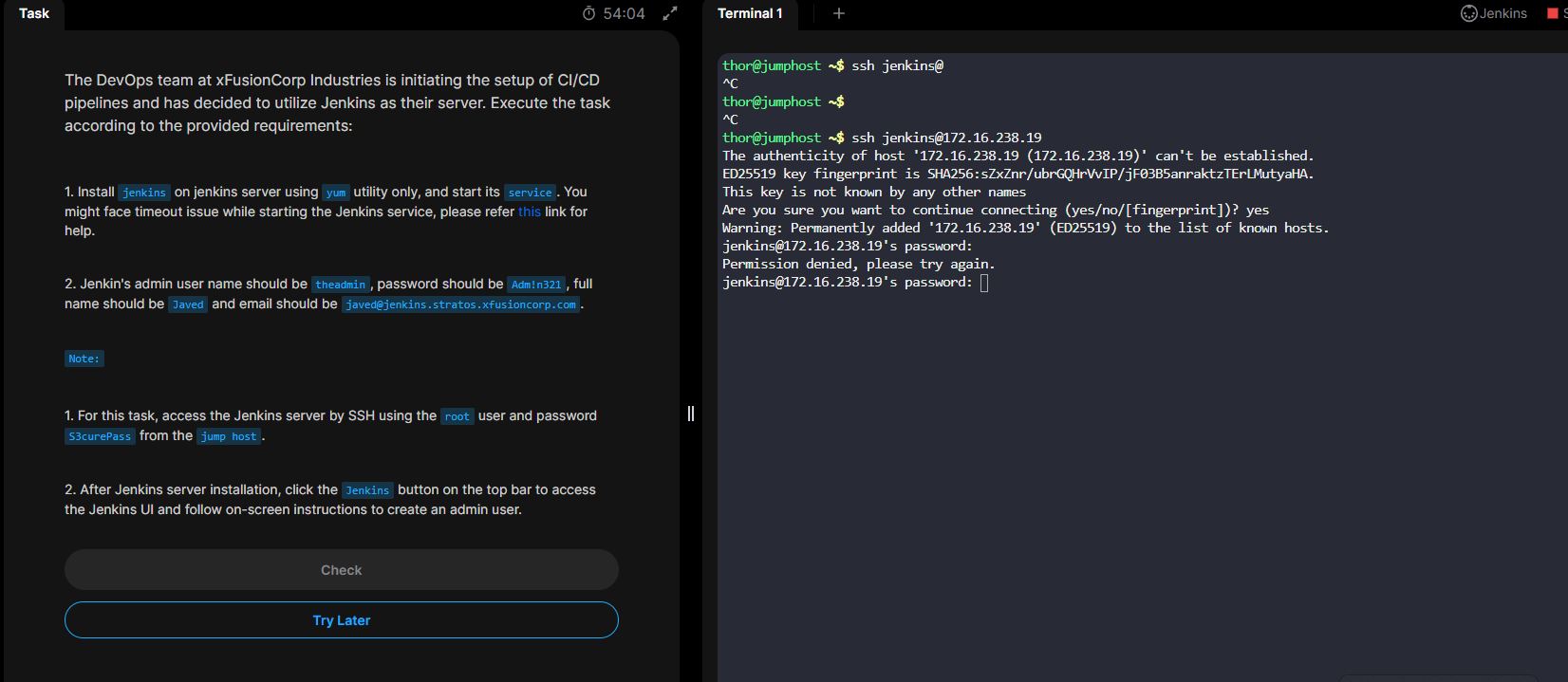Image resolution: width=1568 pixels, height=682 pixels.
Task: Click the 'Jenkins' tag in note 2
Action: pos(367,489)
